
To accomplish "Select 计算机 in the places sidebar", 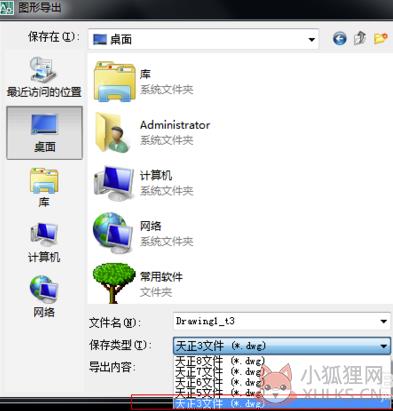I will [x=44, y=242].
